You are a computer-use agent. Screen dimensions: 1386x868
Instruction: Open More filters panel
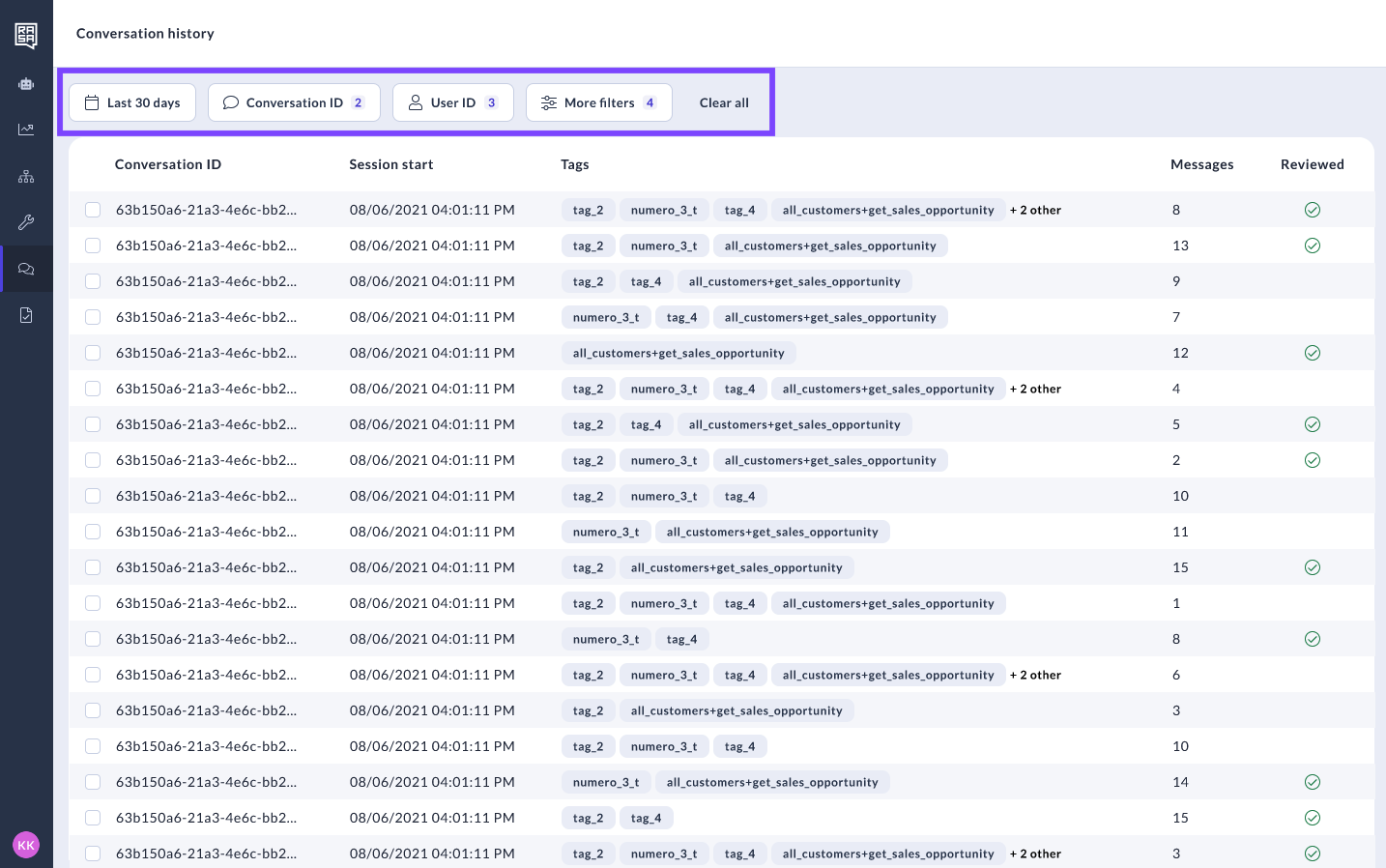coord(598,102)
